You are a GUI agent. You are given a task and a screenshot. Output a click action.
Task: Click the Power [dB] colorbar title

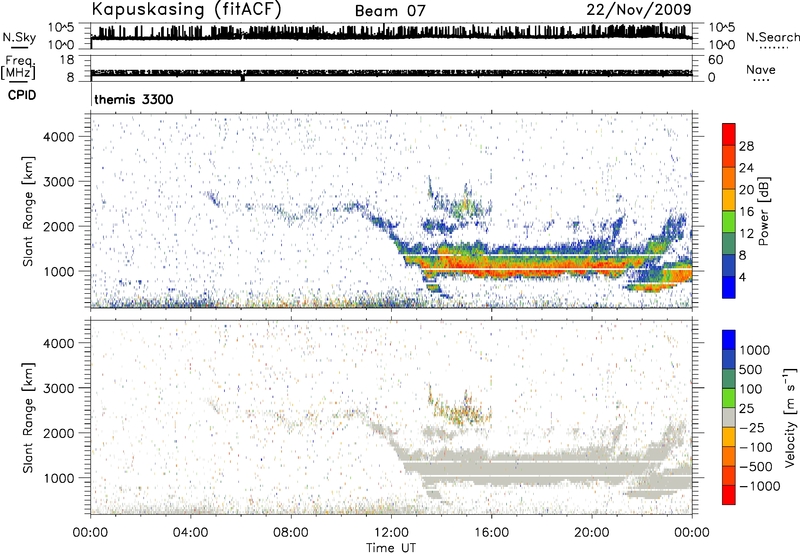pos(763,211)
